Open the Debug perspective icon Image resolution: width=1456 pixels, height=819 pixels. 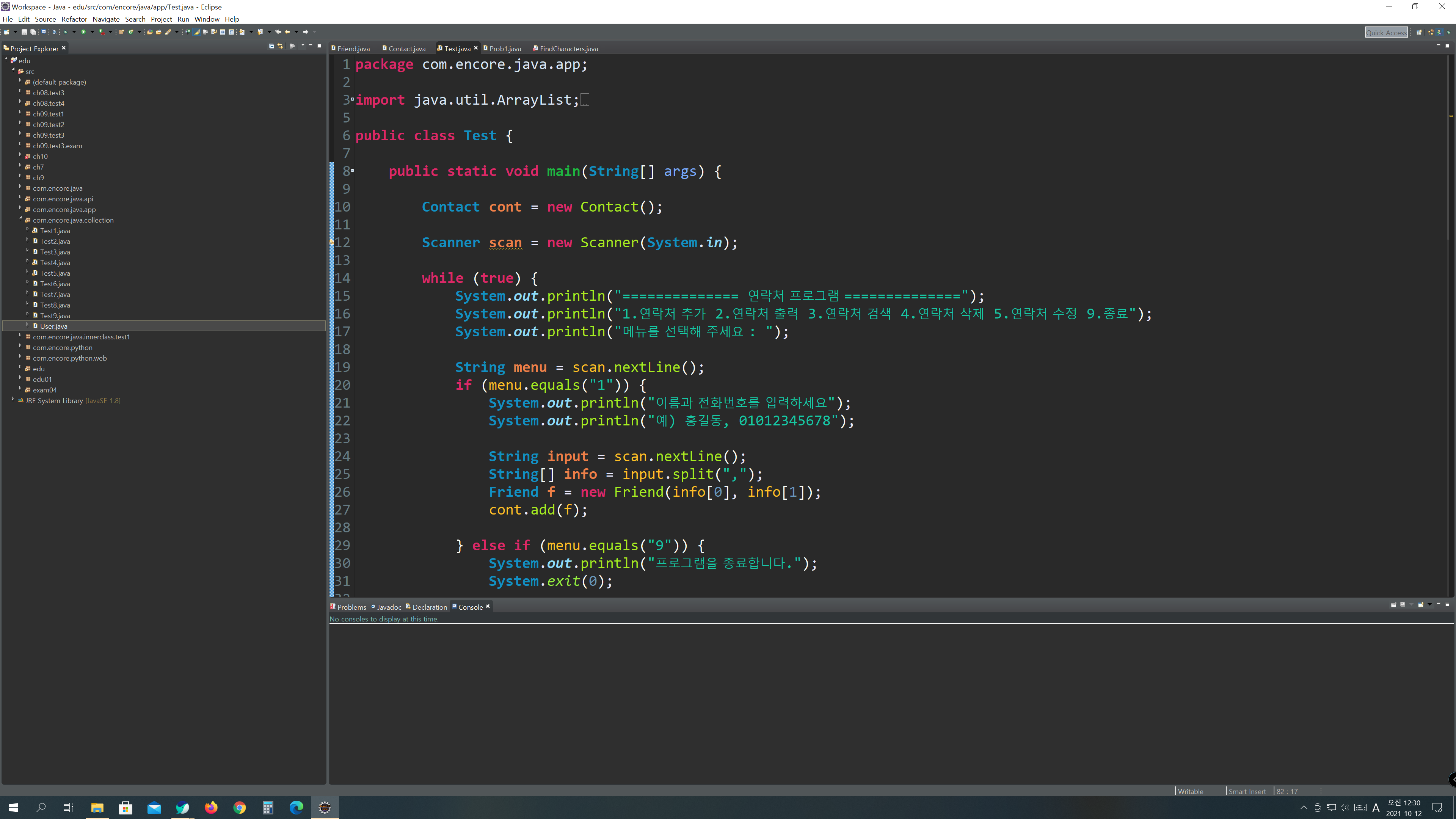(x=1449, y=32)
